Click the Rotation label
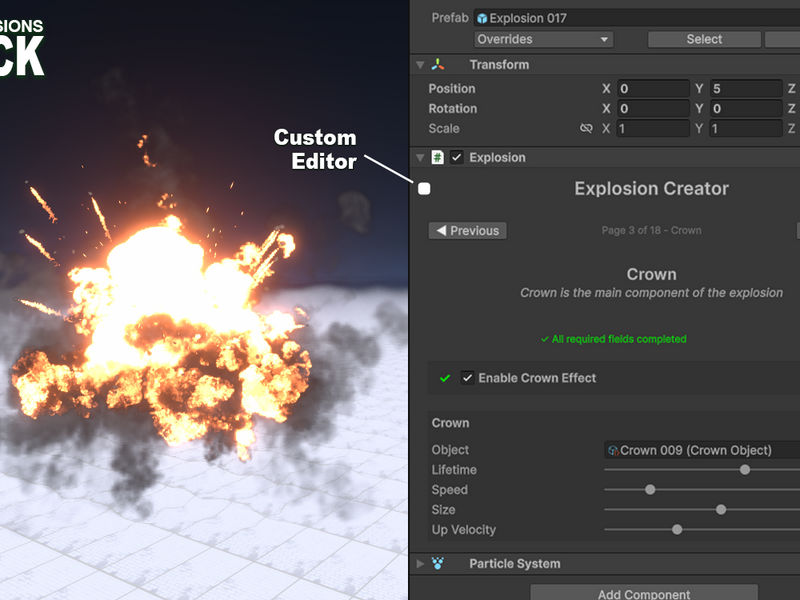Viewport: 800px width, 600px height. [x=453, y=108]
